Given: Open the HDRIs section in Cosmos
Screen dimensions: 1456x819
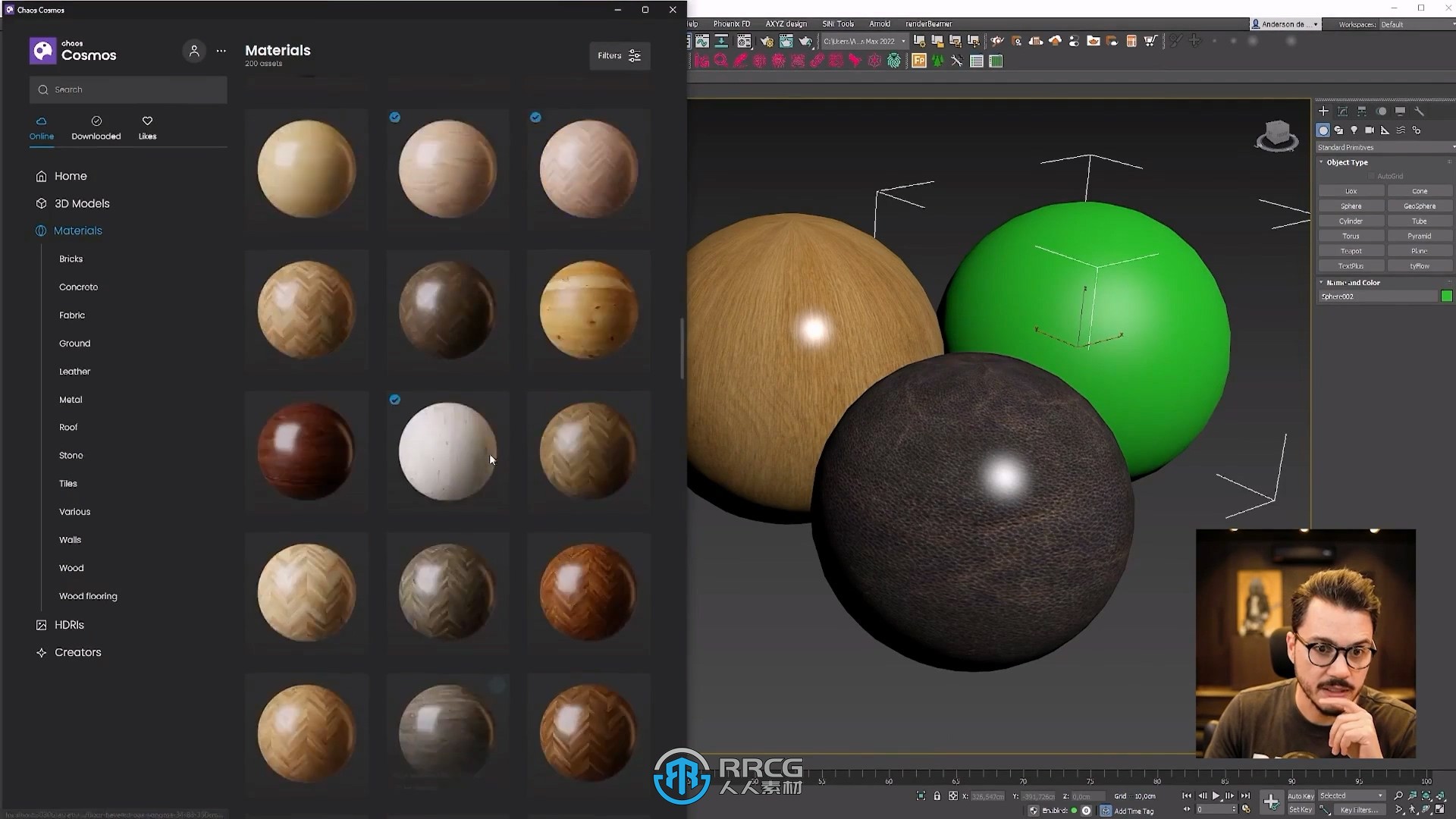Looking at the screenshot, I should [69, 625].
